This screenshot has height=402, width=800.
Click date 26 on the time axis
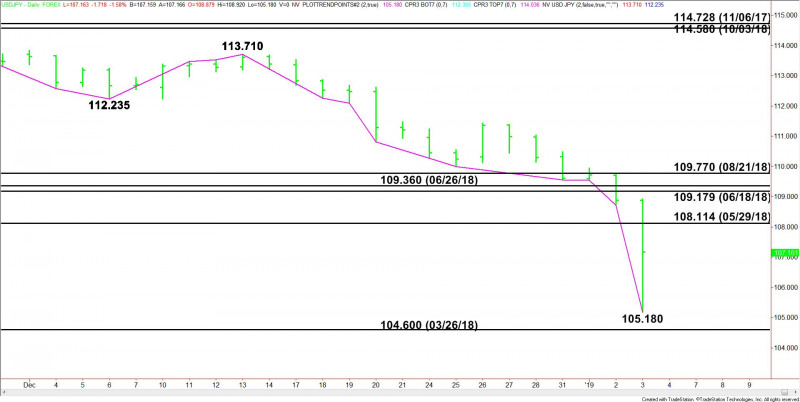[483, 383]
